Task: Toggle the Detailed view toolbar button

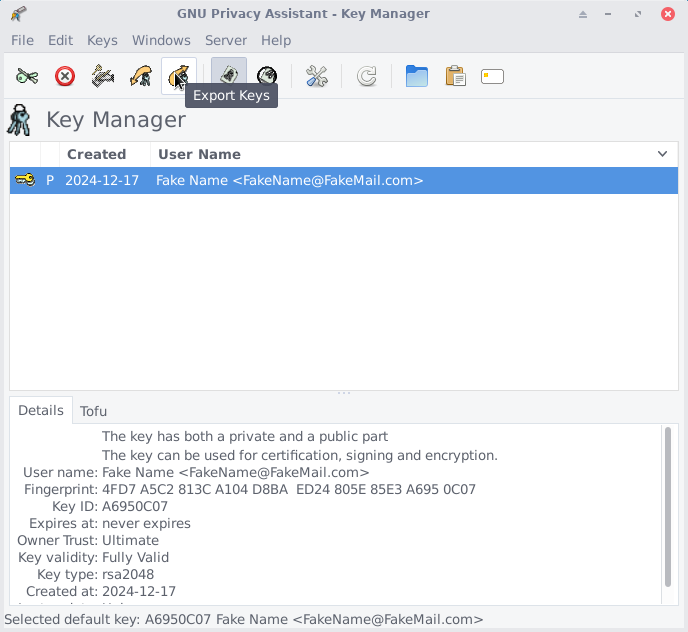Action: 267,75
